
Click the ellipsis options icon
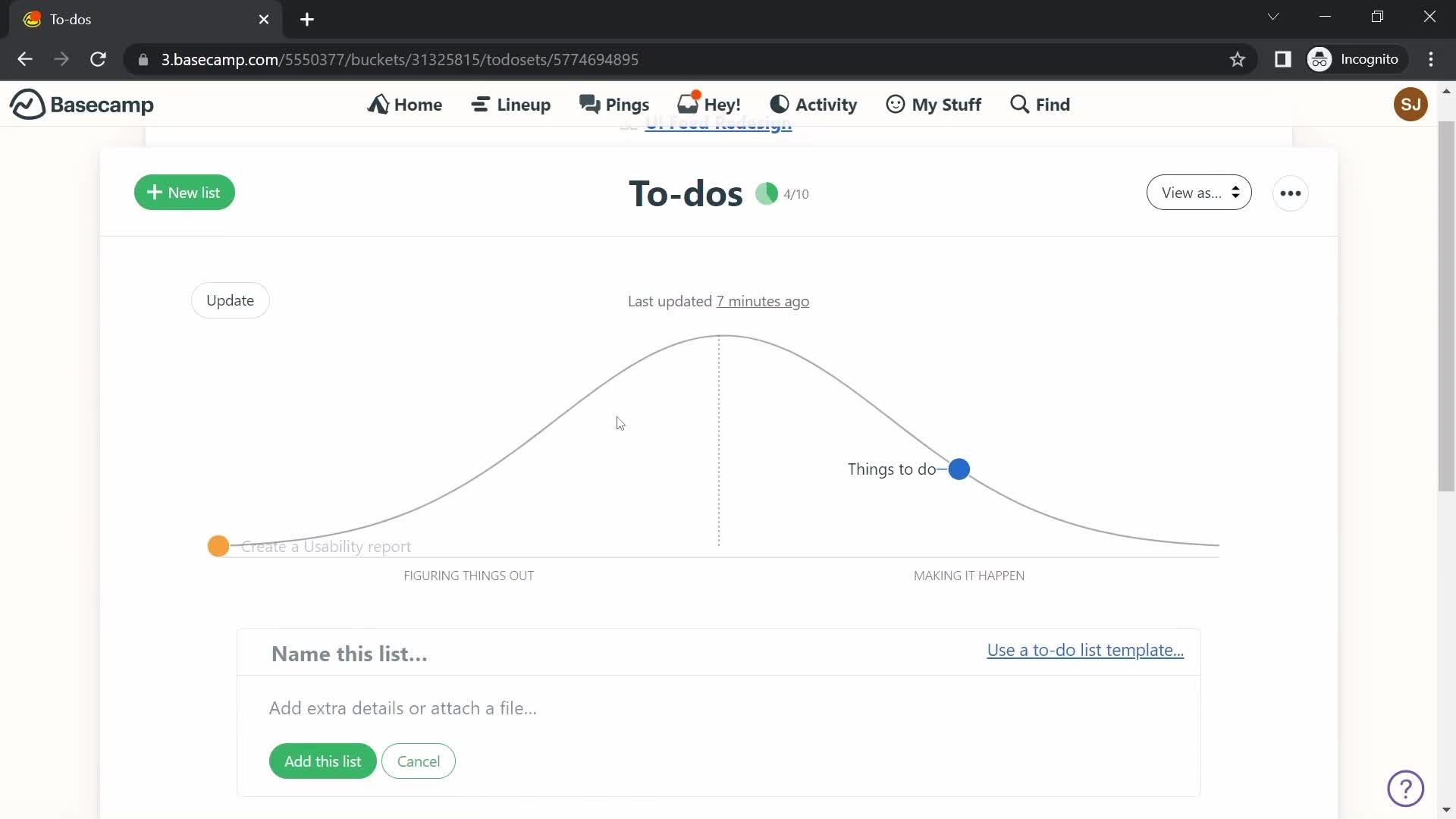pos(1291,192)
